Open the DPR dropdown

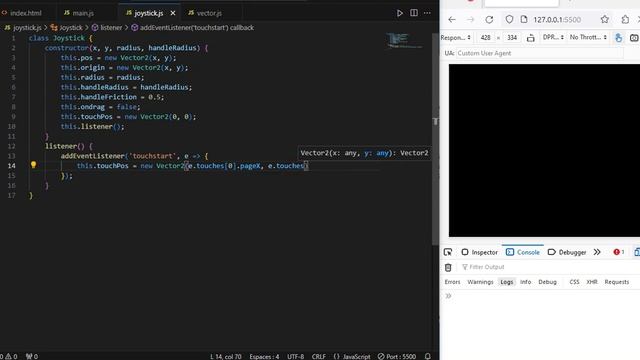[x=553, y=37]
